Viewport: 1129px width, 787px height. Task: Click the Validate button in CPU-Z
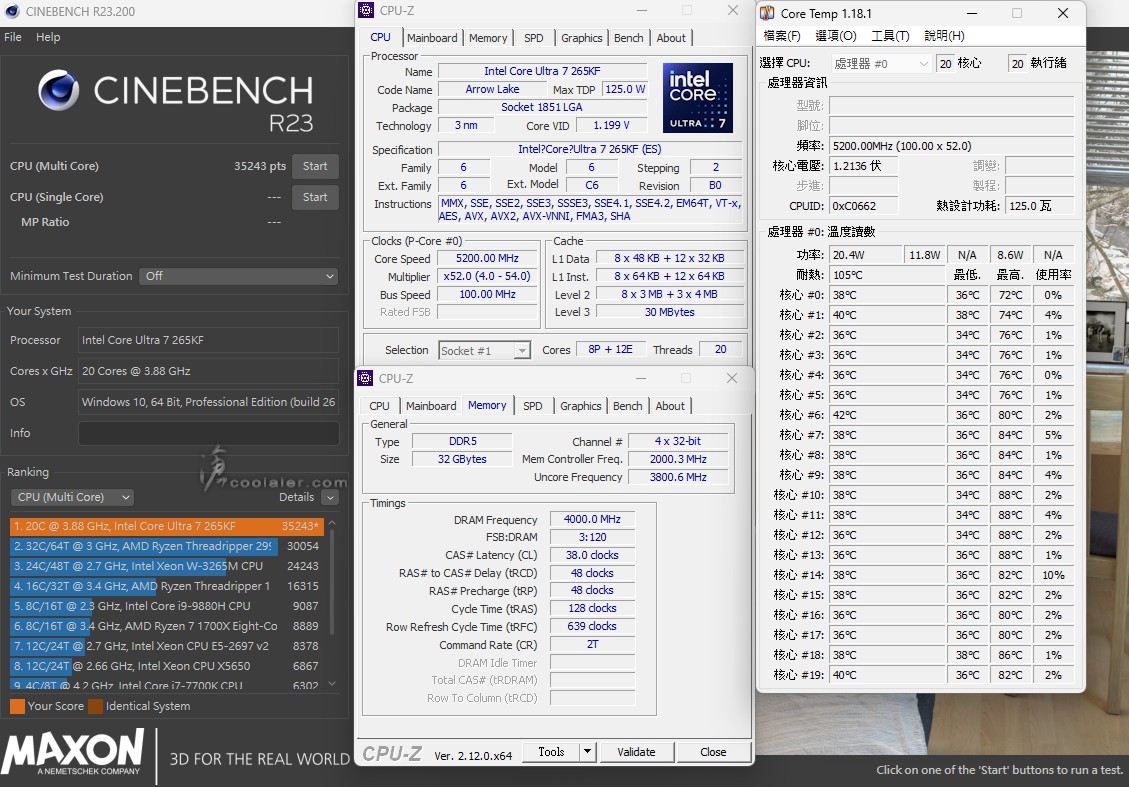click(637, 752)
